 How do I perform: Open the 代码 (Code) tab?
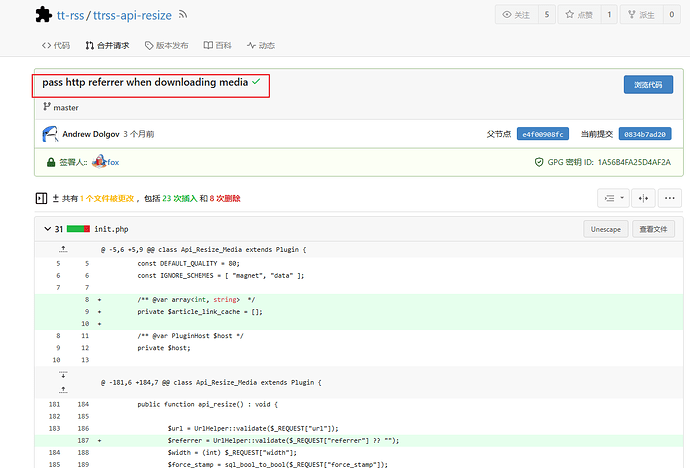(x=56, y=46)
